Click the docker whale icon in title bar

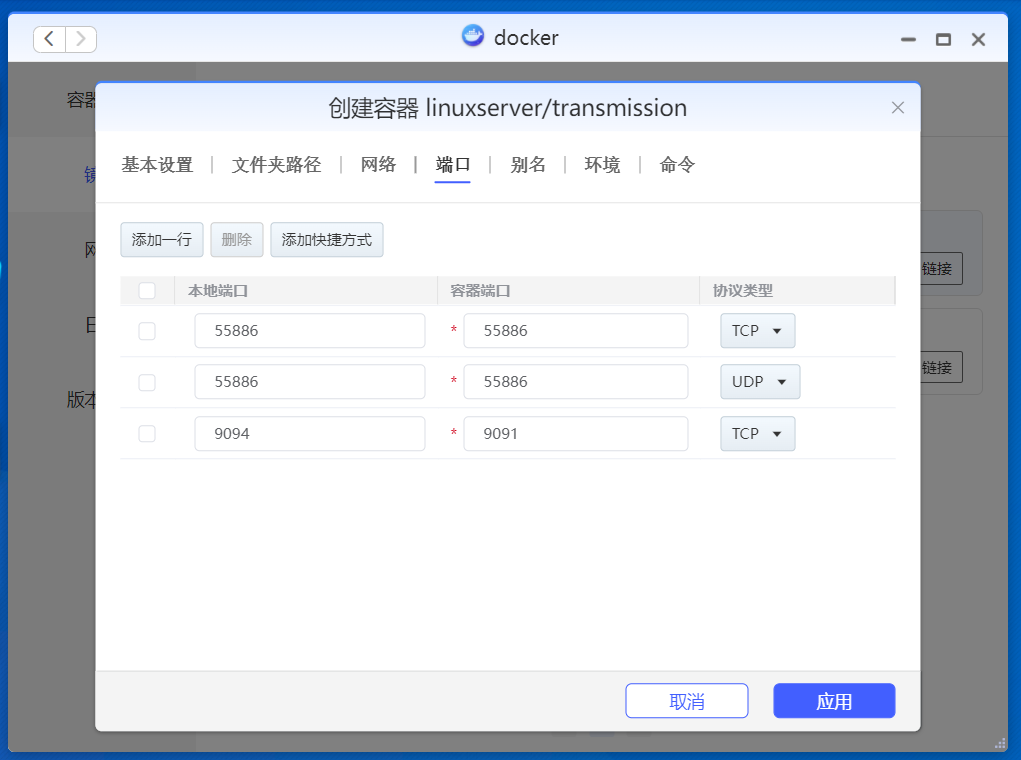pos(473,36)
